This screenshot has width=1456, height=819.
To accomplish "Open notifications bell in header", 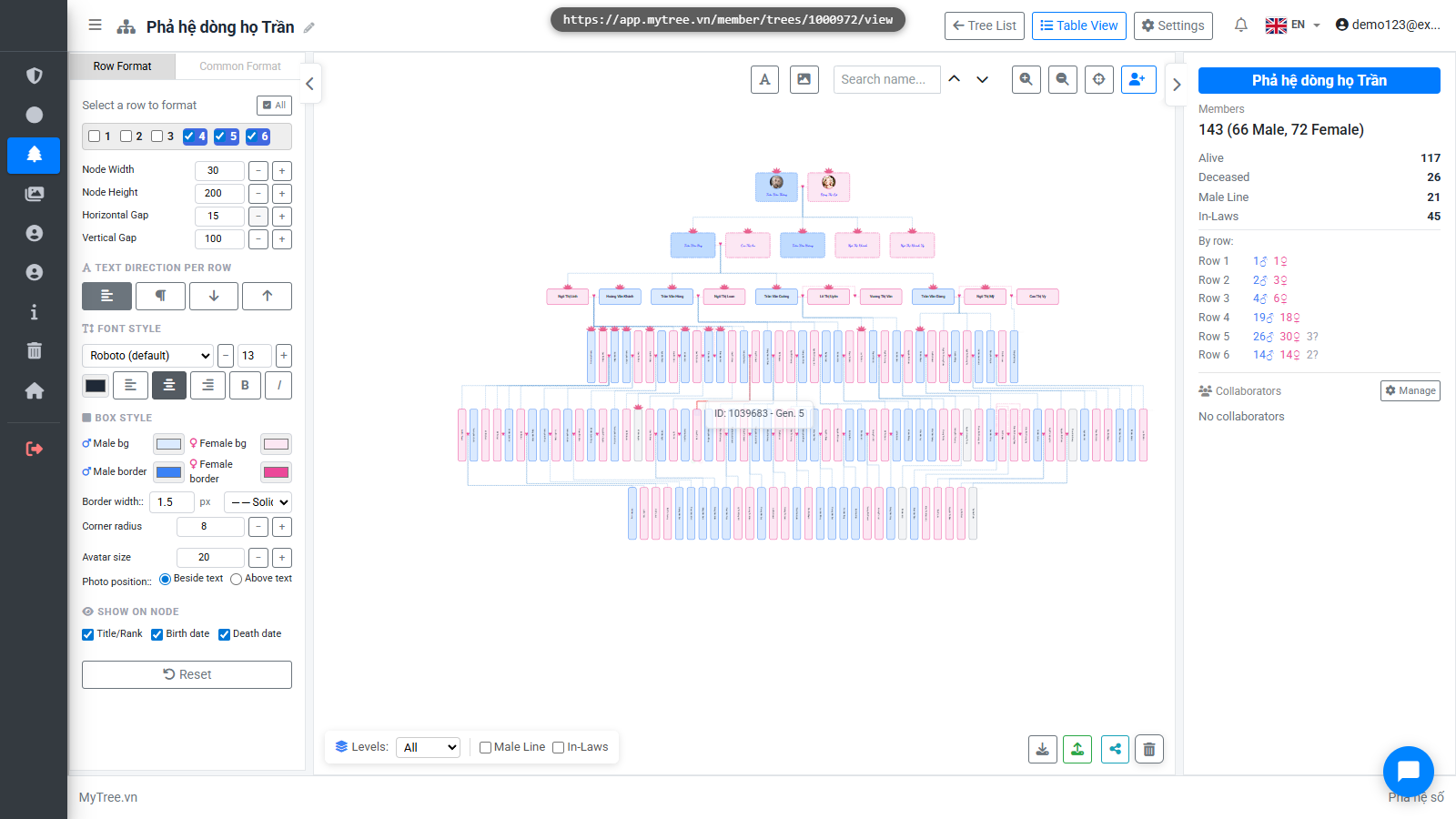I will [x=1240, y=25].
